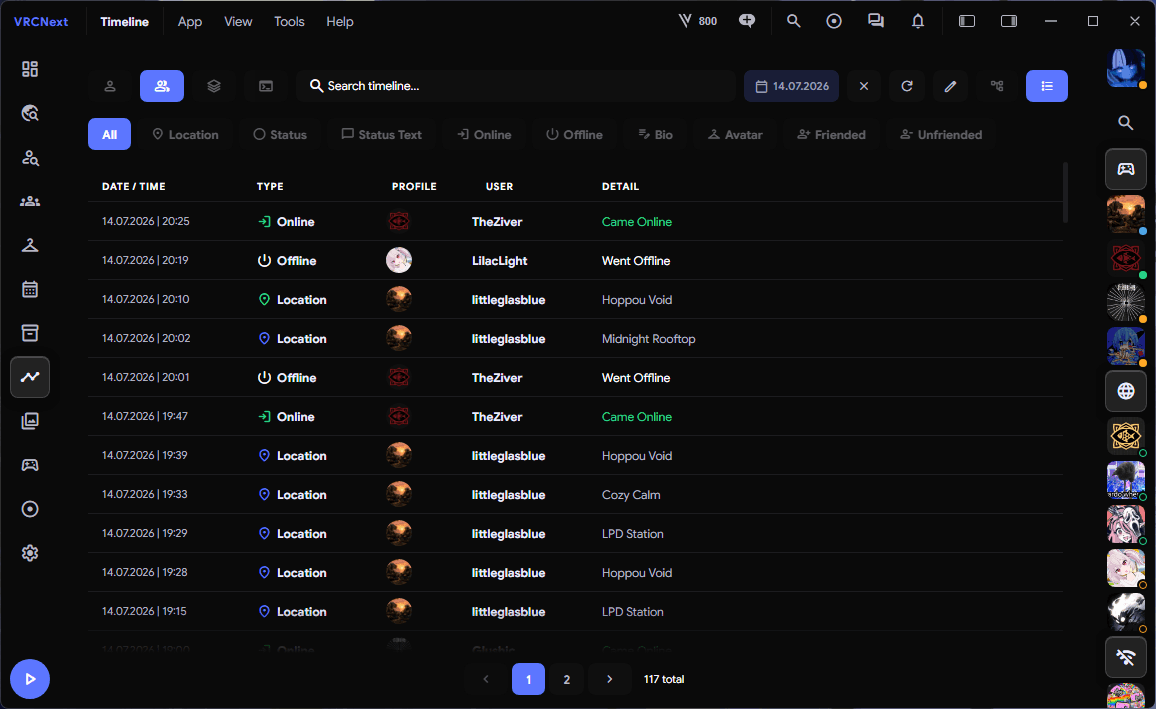Open the media library icon in the sidebar
This screenshot has height=709, width=1156.
tap(29, 421)
